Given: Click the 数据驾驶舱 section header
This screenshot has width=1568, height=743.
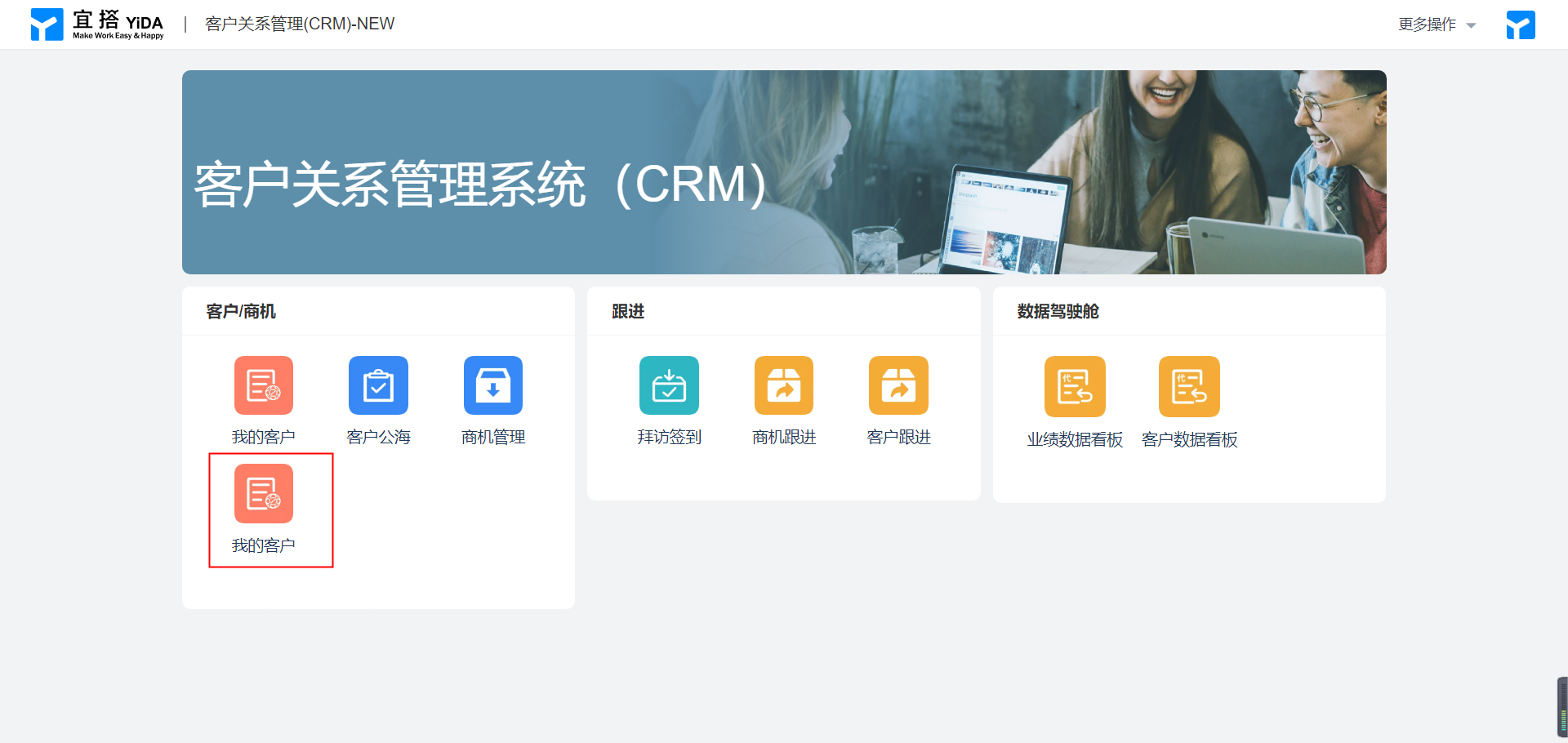Looking at the screenshot, I should coord(1058,311).
